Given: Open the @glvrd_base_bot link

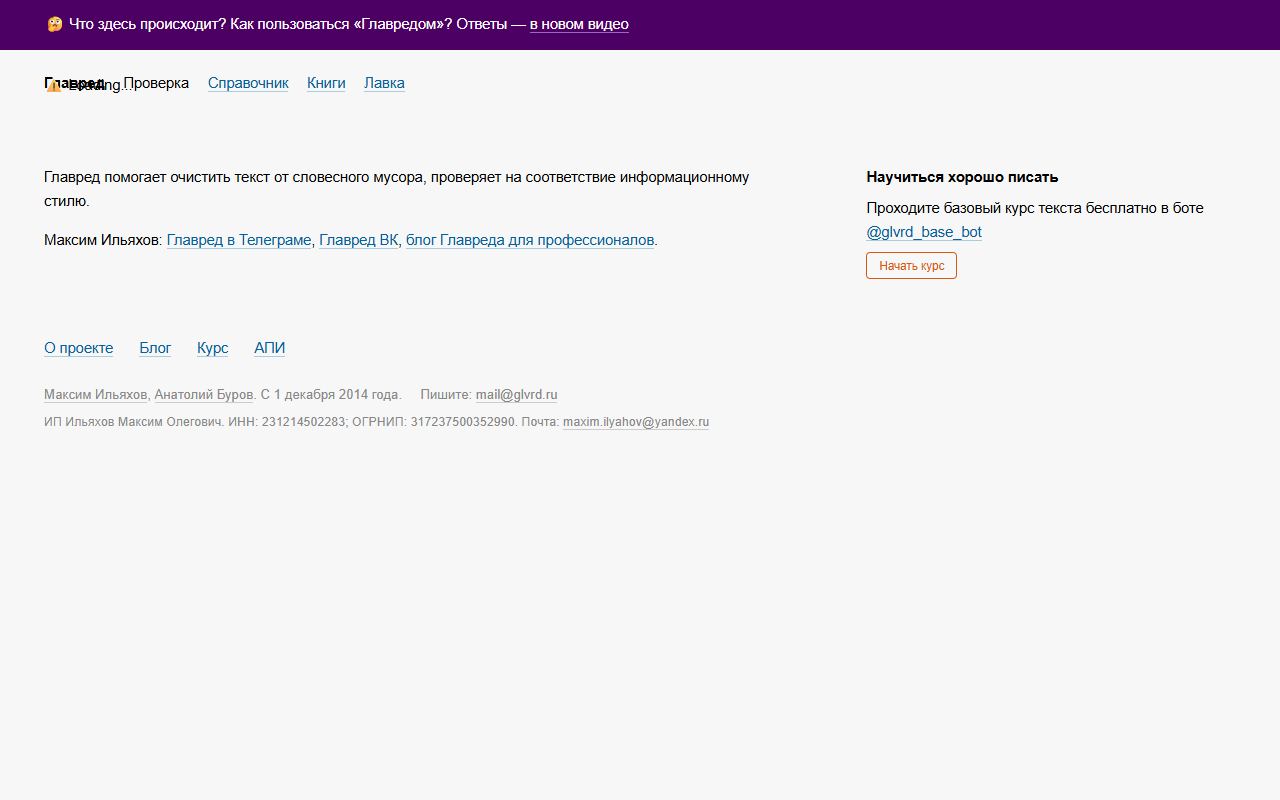Looking at the screenshot, I should 924,232.
